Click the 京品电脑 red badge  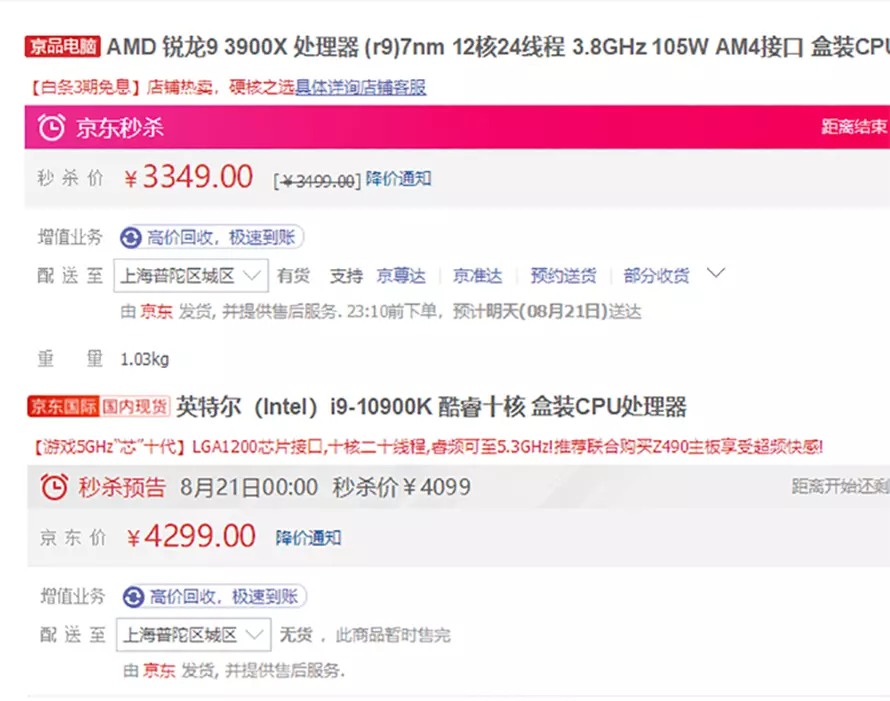62,47
